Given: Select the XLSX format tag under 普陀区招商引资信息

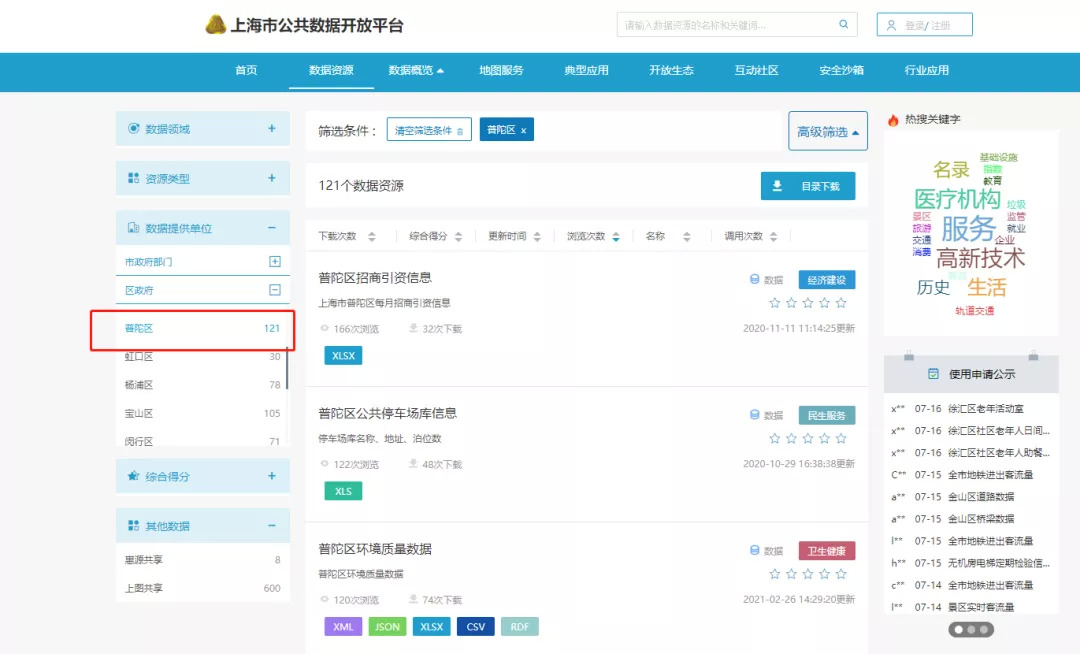Looking at the screenshot, I should 343,355.
